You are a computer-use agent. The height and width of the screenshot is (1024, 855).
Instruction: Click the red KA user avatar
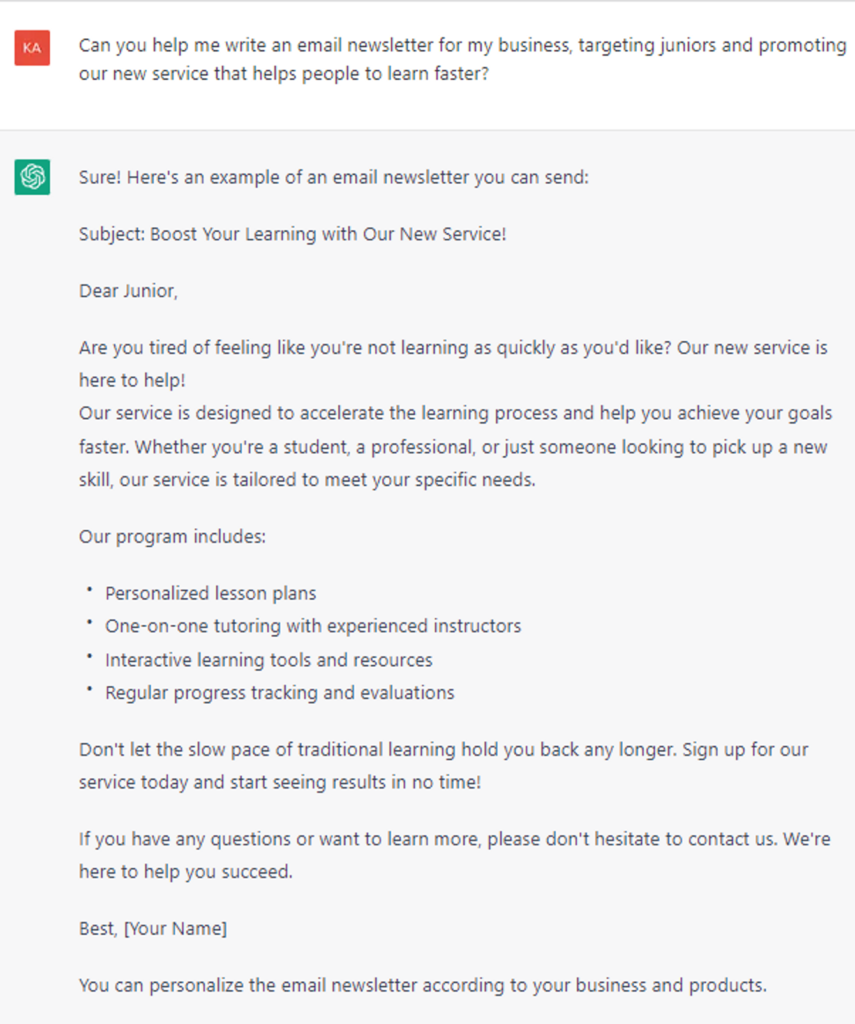tap(32, 48)
